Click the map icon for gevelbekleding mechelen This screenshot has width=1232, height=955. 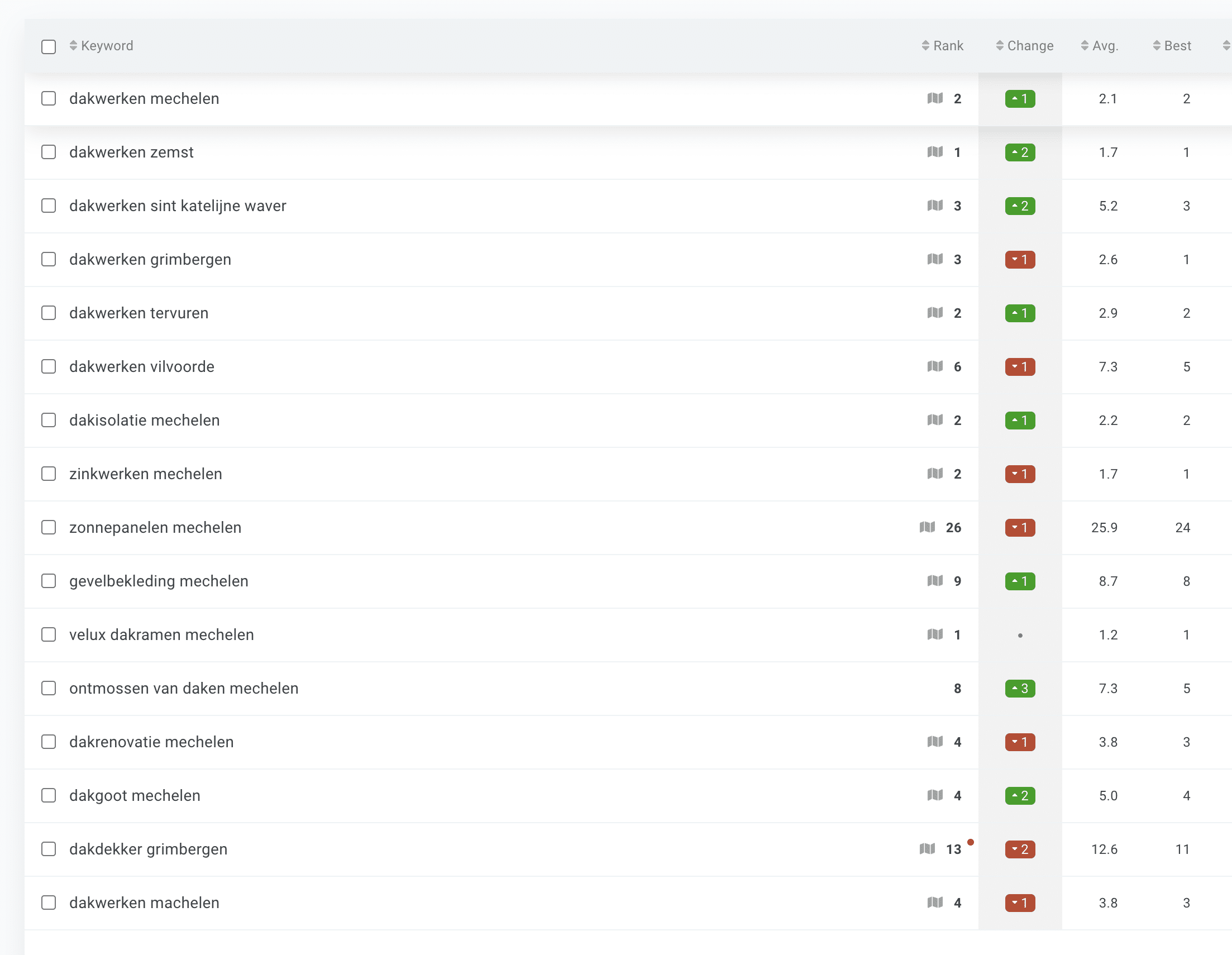tap(935, 580)
